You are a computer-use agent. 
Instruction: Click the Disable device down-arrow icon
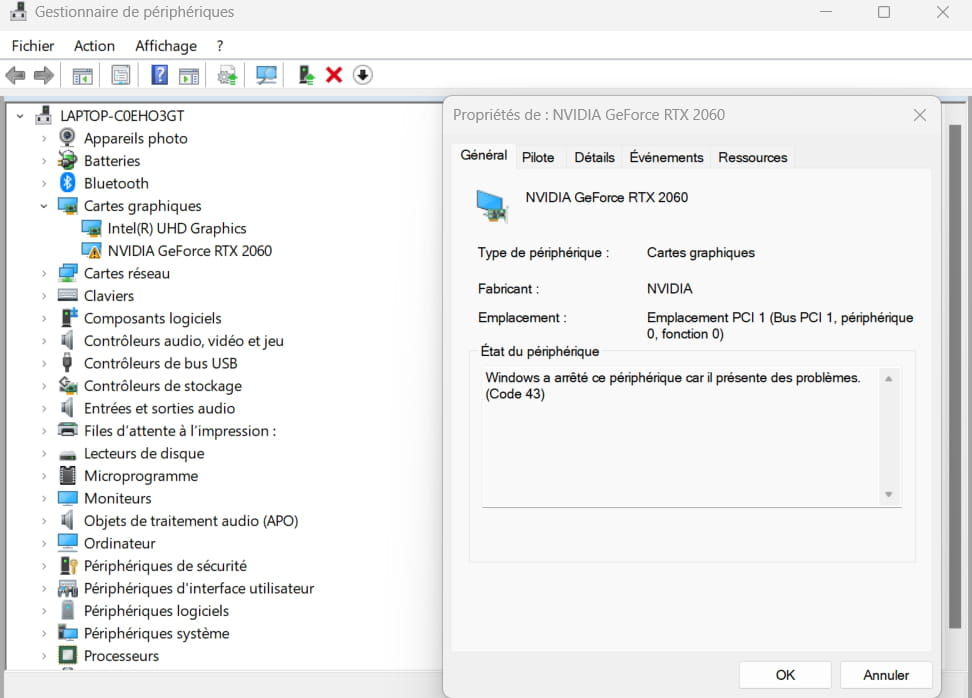click(x=363, y=75)
